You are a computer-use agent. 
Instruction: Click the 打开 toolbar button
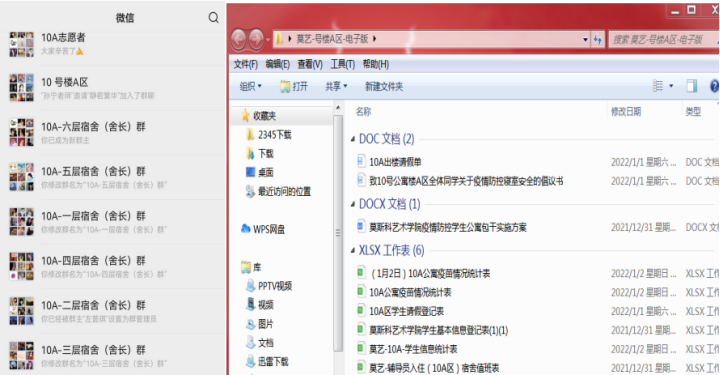pyautogui.click(x=294, y=86)
